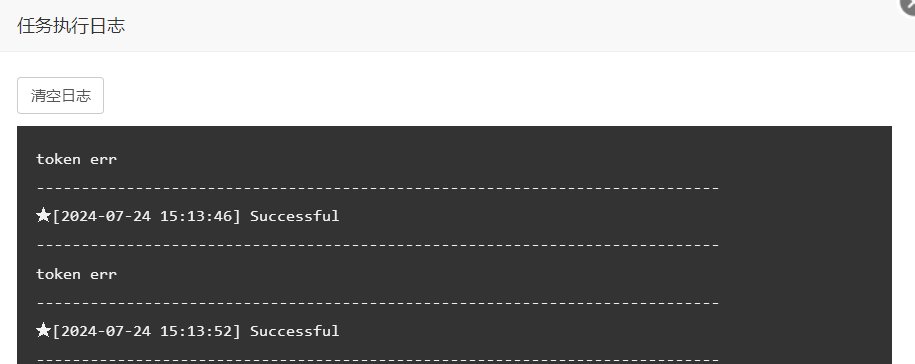Select the first "token err" log line
Screen dimensions: 915x364
[x=76, y=159]
